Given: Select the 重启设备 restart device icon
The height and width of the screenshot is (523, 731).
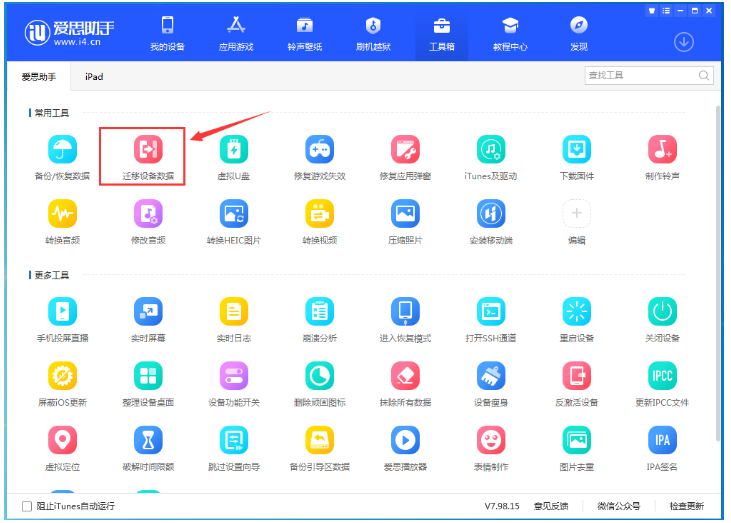Looking at the screenshot, I should click(x=577, y=311).
